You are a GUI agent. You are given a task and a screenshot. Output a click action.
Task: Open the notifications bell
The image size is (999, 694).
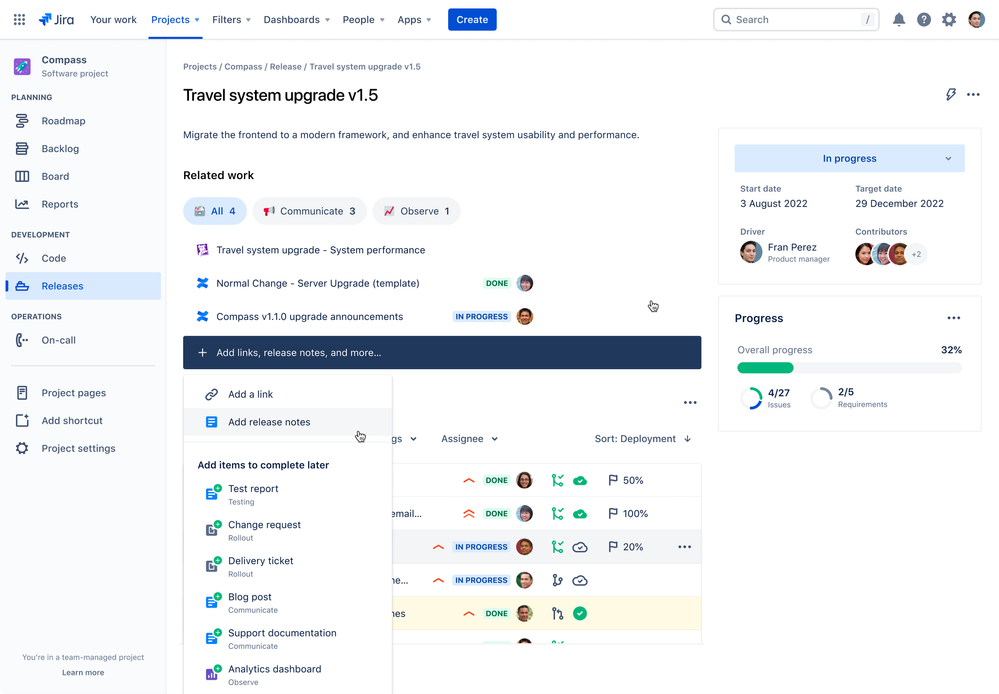(x=898, y=20)
